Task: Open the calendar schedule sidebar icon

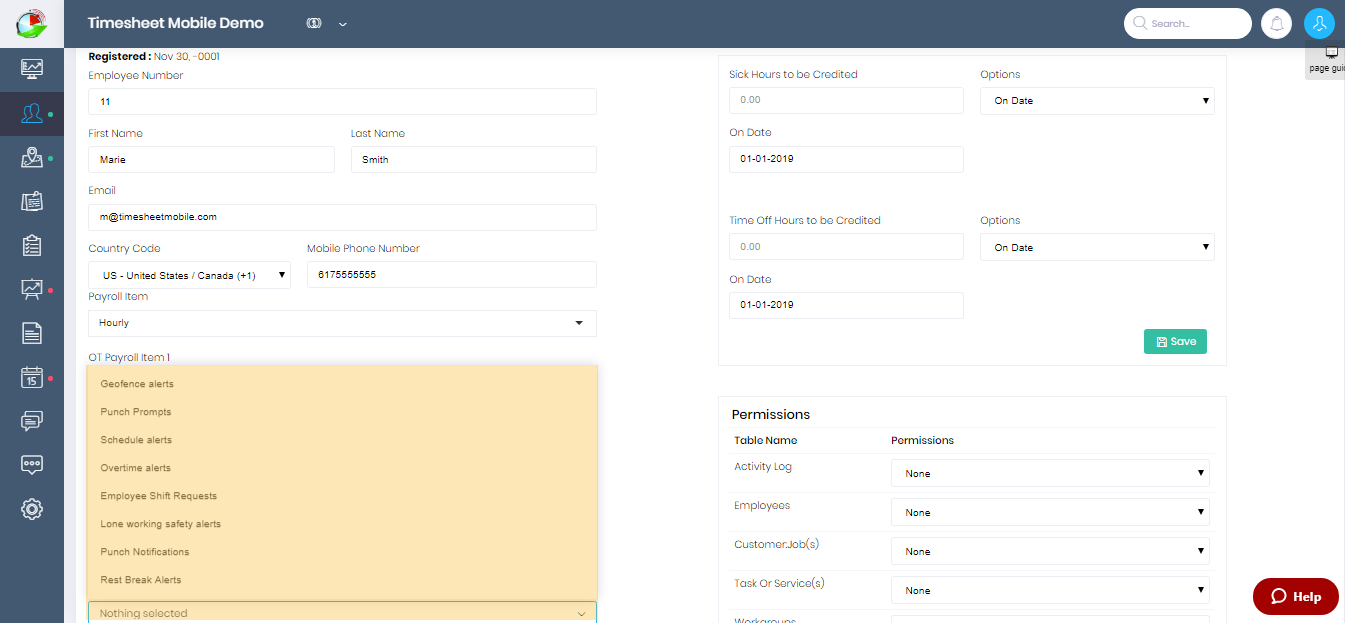Action: (x=32, y=377)
